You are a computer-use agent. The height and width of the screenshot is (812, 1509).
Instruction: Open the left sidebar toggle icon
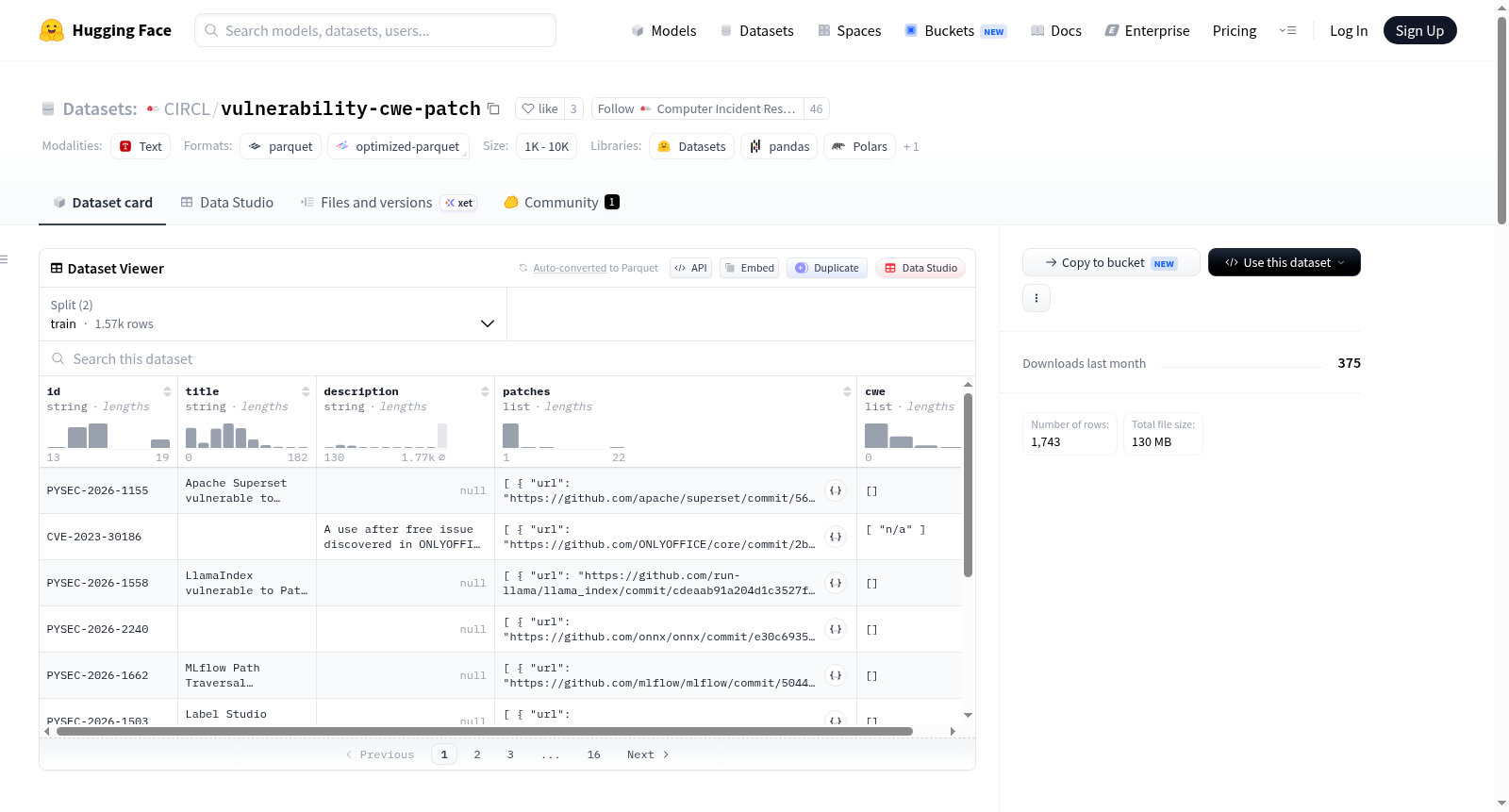click(x=4, y=259)
